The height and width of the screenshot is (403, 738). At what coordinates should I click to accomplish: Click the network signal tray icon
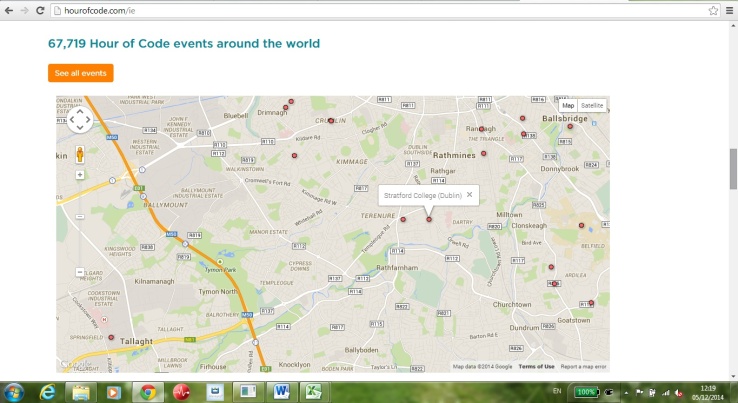666,392
